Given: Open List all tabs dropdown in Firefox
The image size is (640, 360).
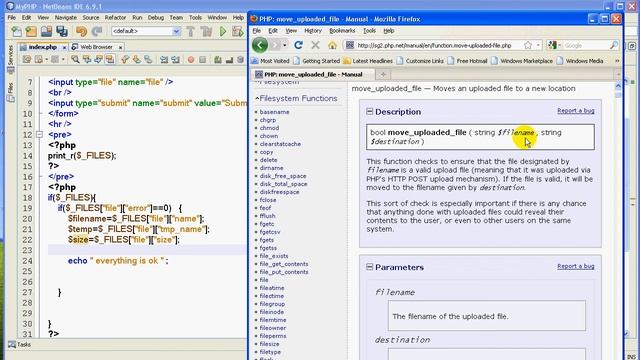Looking at the screenshot, I should (x=618, y=75).
